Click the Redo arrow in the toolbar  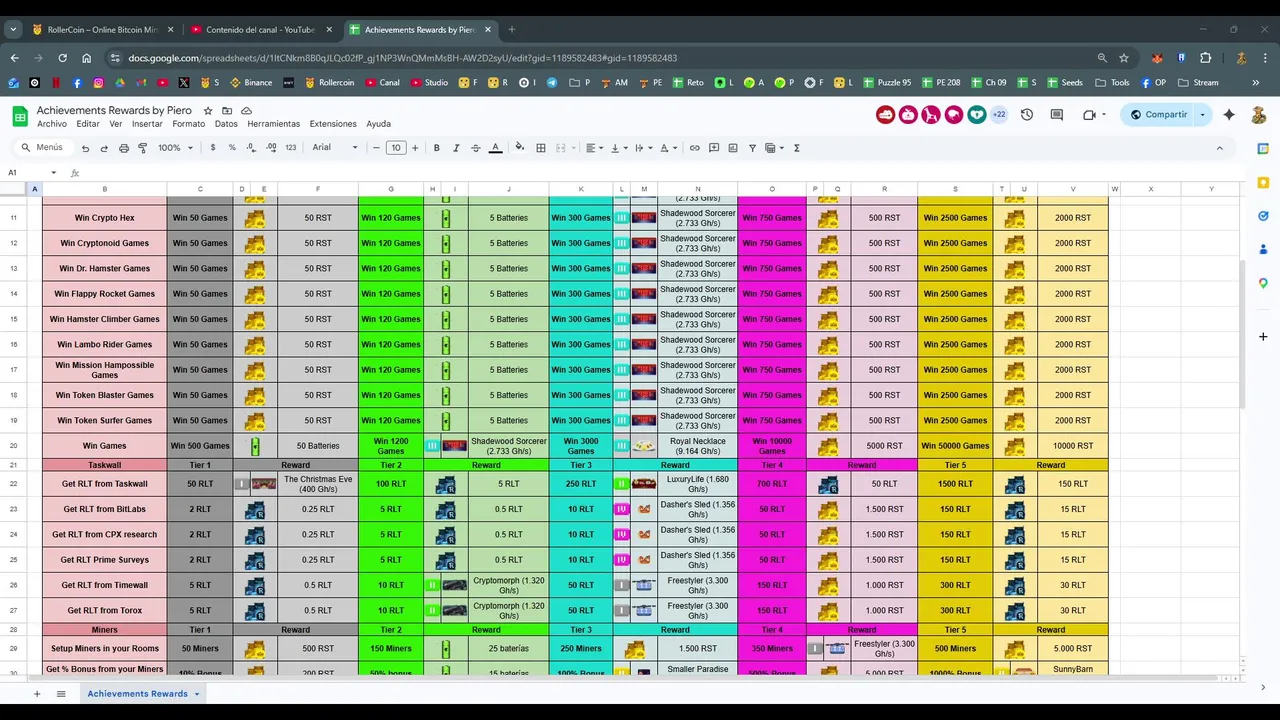pyautogui.click(x=104, y=148)
